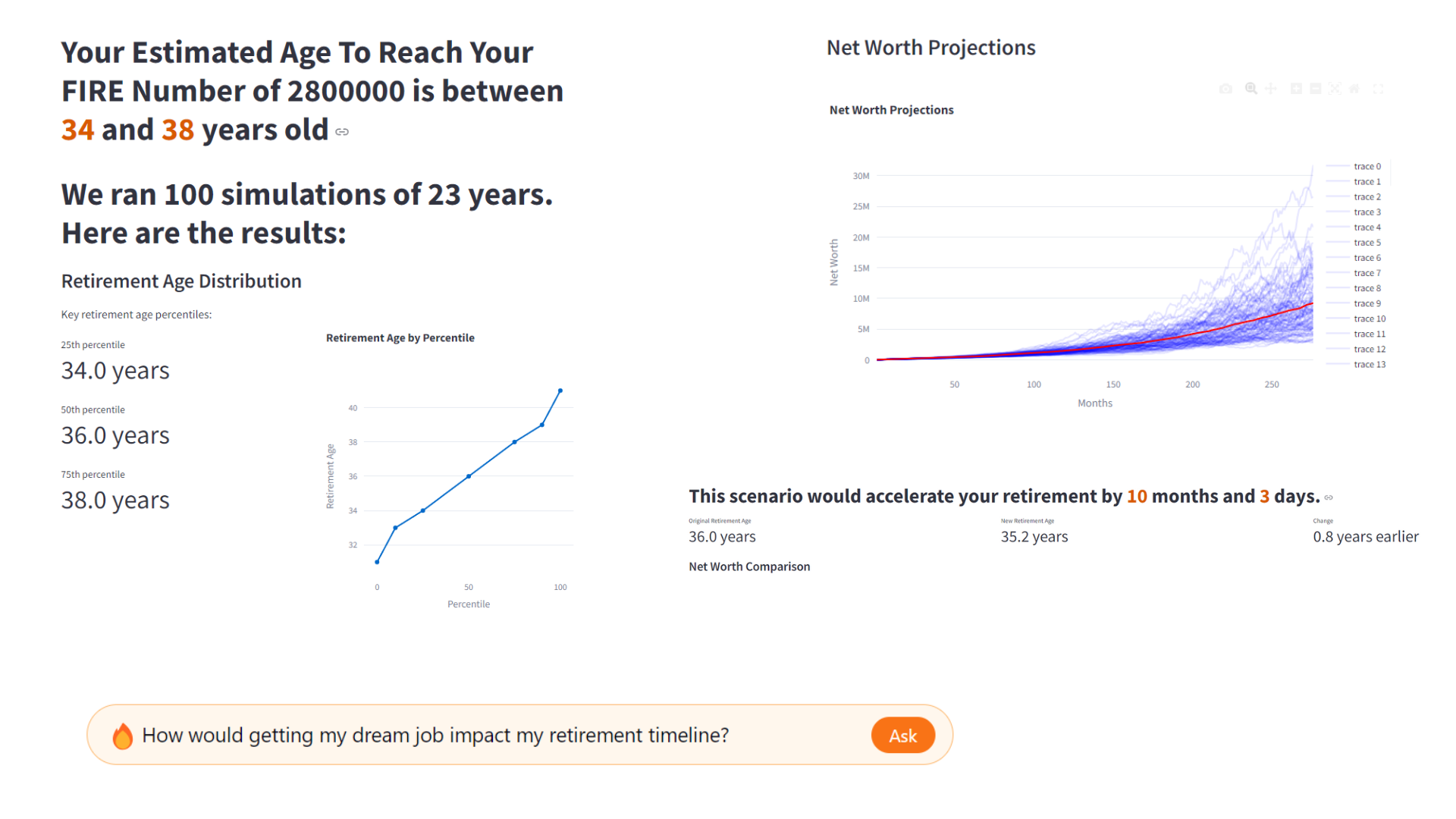Click the 50th percentile data point
Image resolution: width=1456 pixels, height=819 pixels.
[469, 476]
